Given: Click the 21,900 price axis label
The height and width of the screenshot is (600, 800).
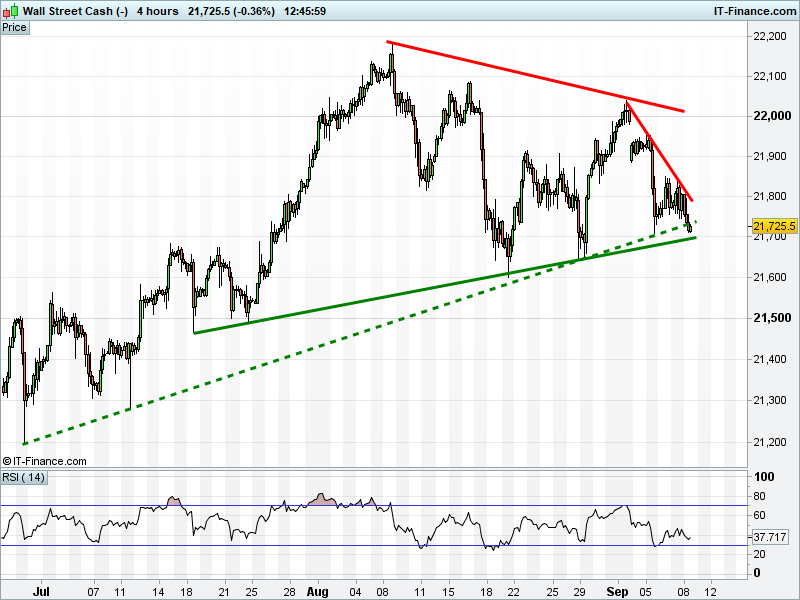Looking at the screenshot, I should pyautogui.click(x=770, y=156).
